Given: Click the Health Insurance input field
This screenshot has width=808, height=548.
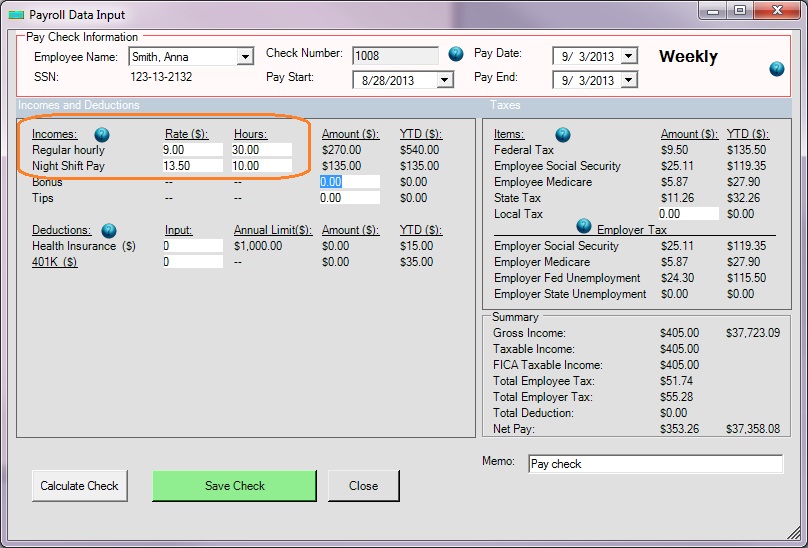Looking at the screenshot, I should coord(192,246).
